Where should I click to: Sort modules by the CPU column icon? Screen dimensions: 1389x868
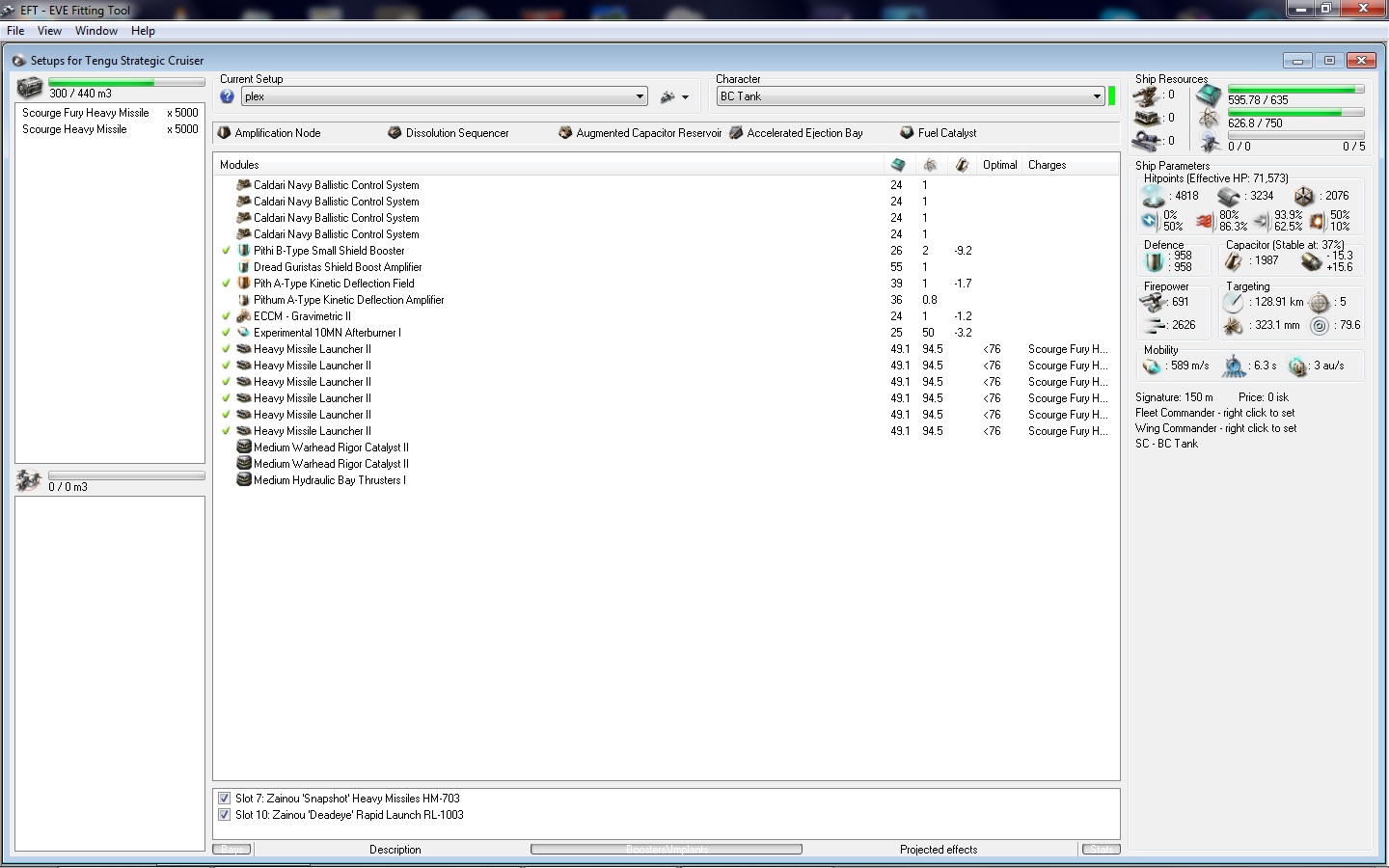point(898,165)
